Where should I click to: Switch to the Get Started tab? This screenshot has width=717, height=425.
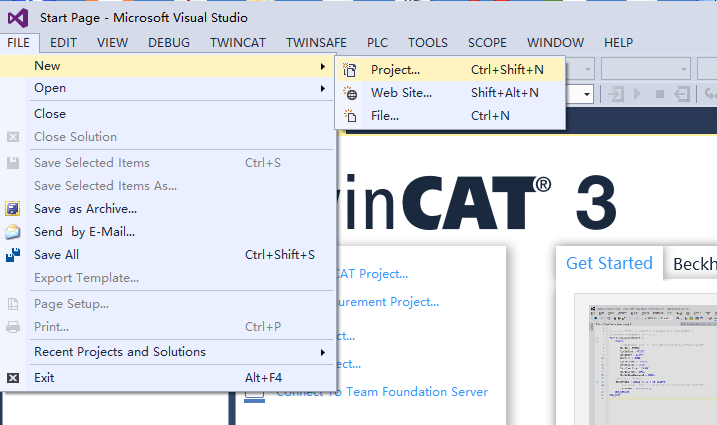pos(609,264)
